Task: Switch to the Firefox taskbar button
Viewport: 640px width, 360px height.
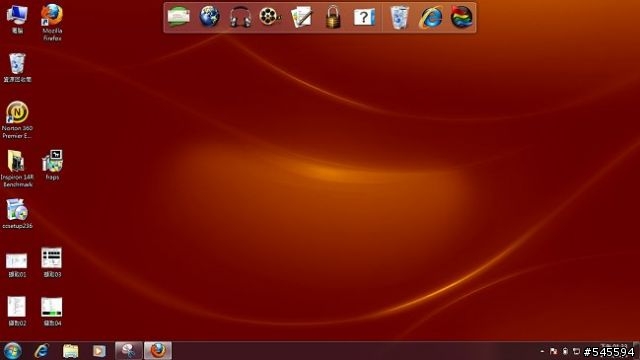Action: click(158, 351)
